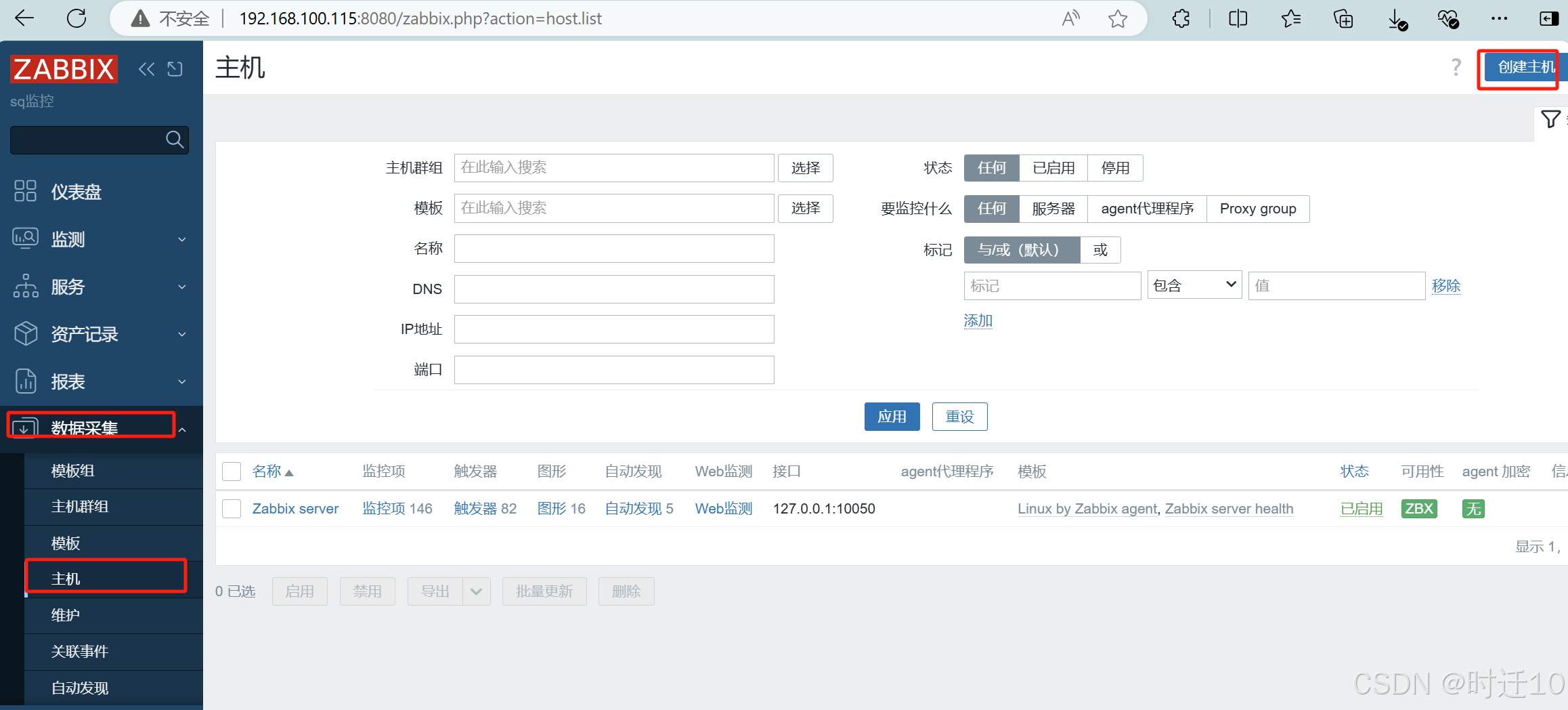The height and width of the screenshot is (710, 1568).
Task: Click the green 无 encryption badge
Action: click(x=1473, y=509)
